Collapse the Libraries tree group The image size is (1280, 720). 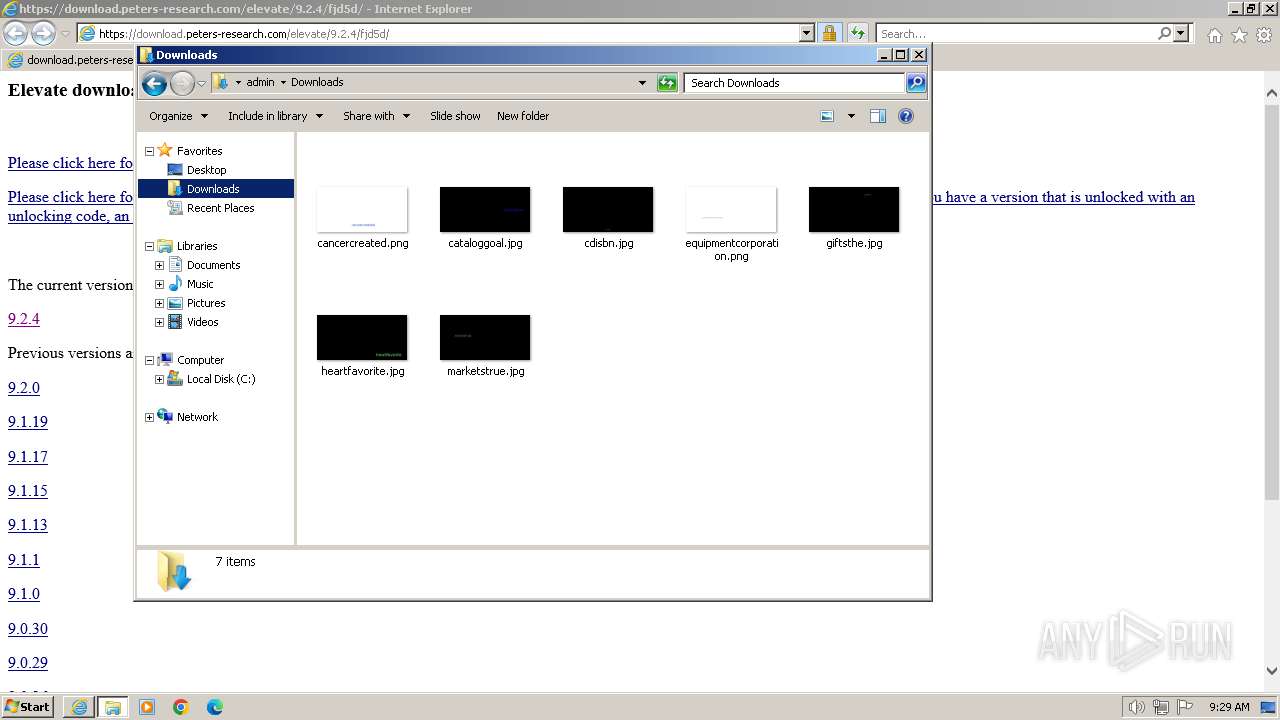click(150, 246)
